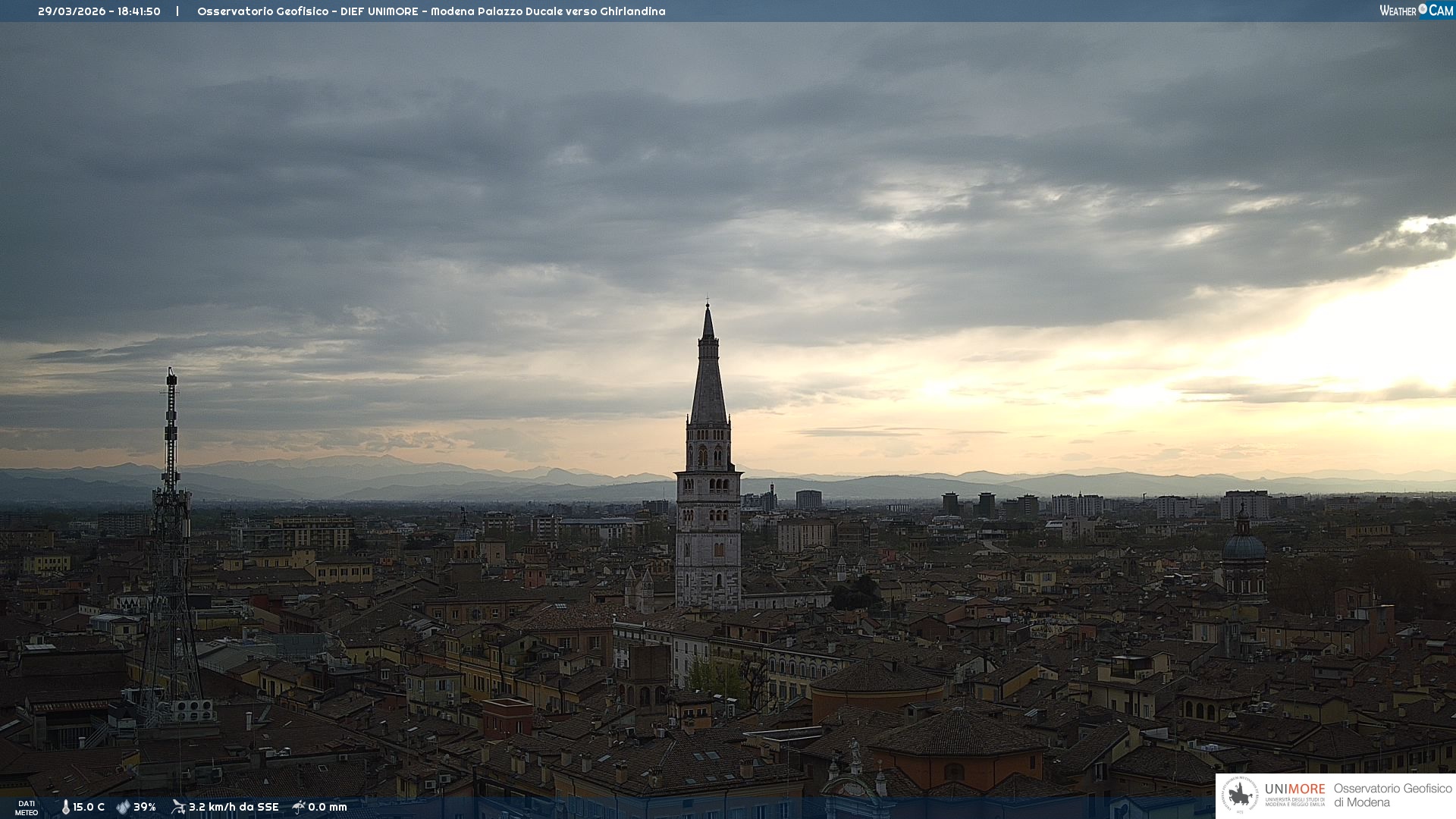Viewport: 1456px width, 819px height.
Task: Click the 3.2 km/h da SSE wind reading
Action: pos(234,808)
